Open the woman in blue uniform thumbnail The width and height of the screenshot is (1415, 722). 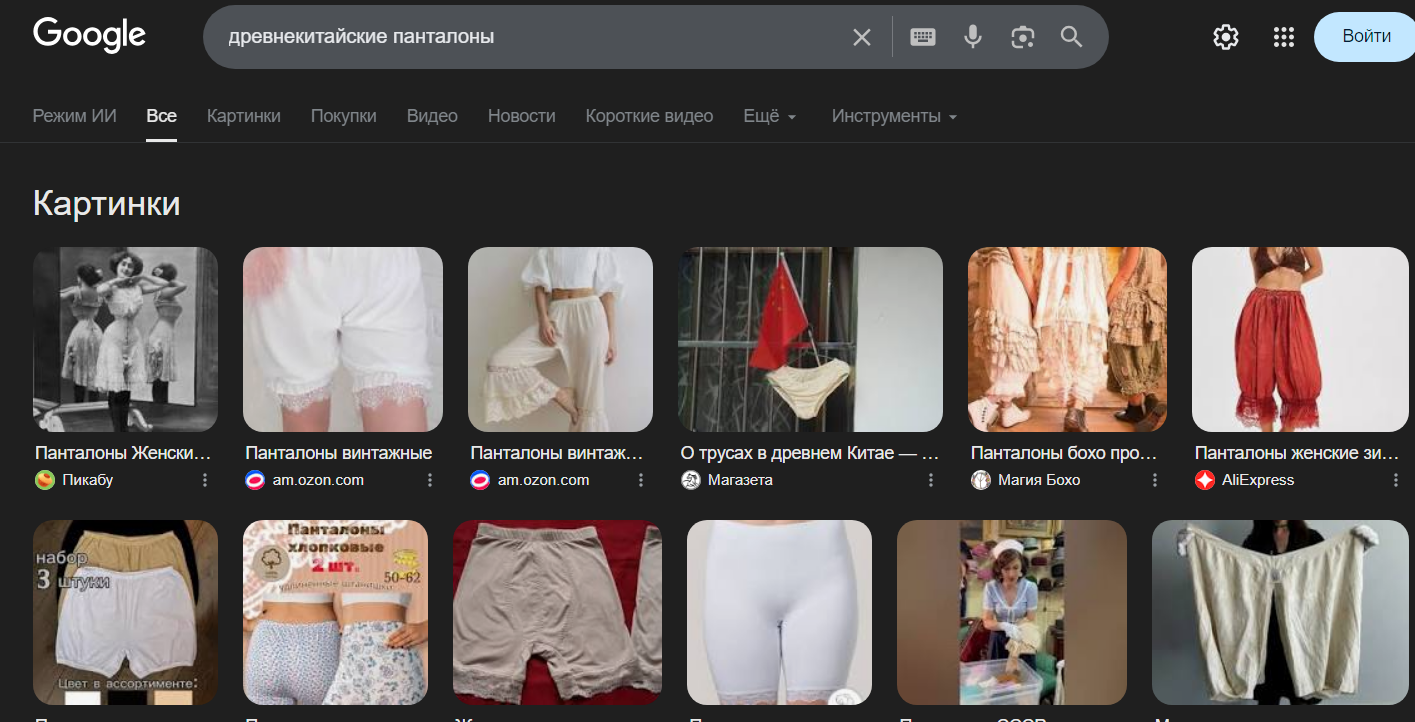[1012, 612]
